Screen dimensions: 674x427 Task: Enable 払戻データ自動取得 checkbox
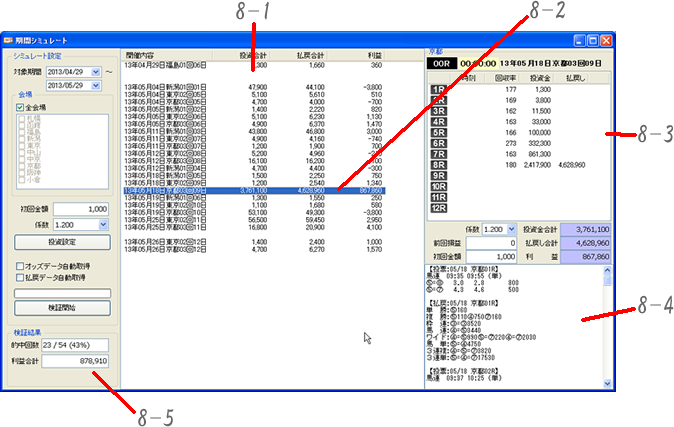click(x=21, y=277)
